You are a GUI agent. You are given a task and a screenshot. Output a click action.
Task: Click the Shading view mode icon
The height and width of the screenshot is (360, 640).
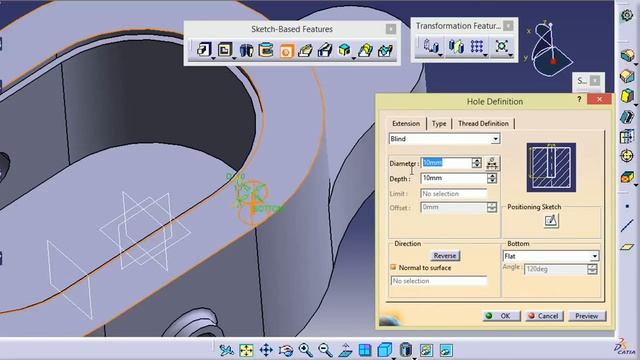(405, 350)
